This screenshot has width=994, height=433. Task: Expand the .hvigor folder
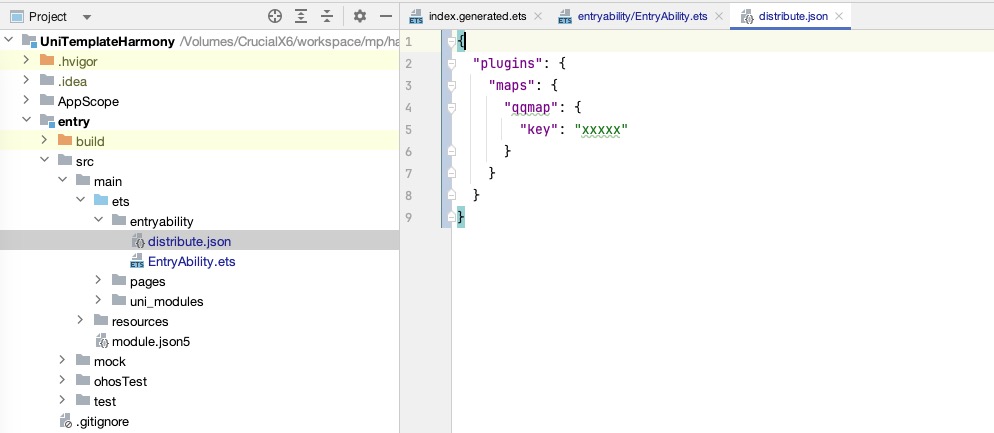[26, 61]
